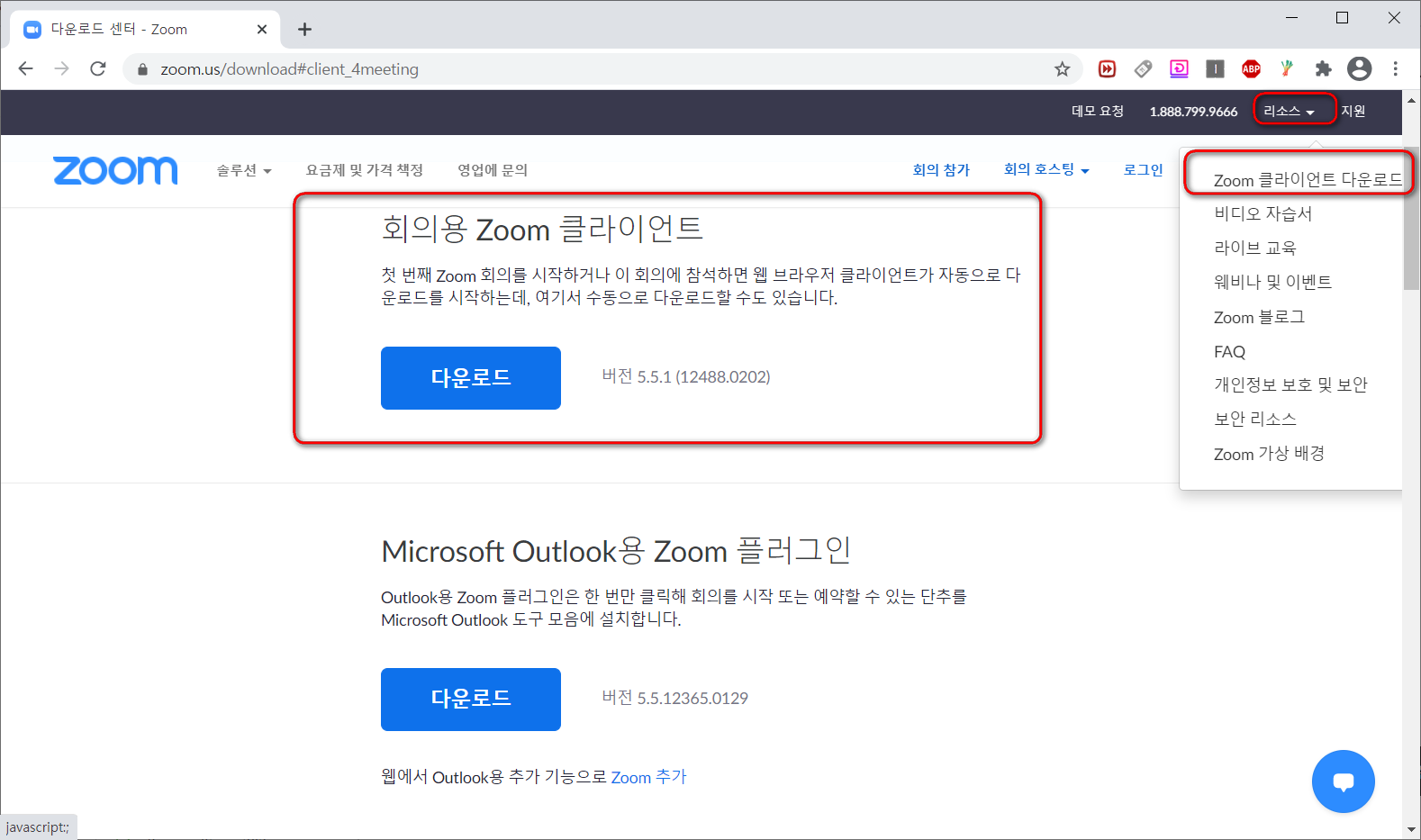Image resolution: width=1421 pixels, height=840 pixels.
Task: Select 웨비나 및 이벤트 menu item
Action: click(x=1272, y=282)
